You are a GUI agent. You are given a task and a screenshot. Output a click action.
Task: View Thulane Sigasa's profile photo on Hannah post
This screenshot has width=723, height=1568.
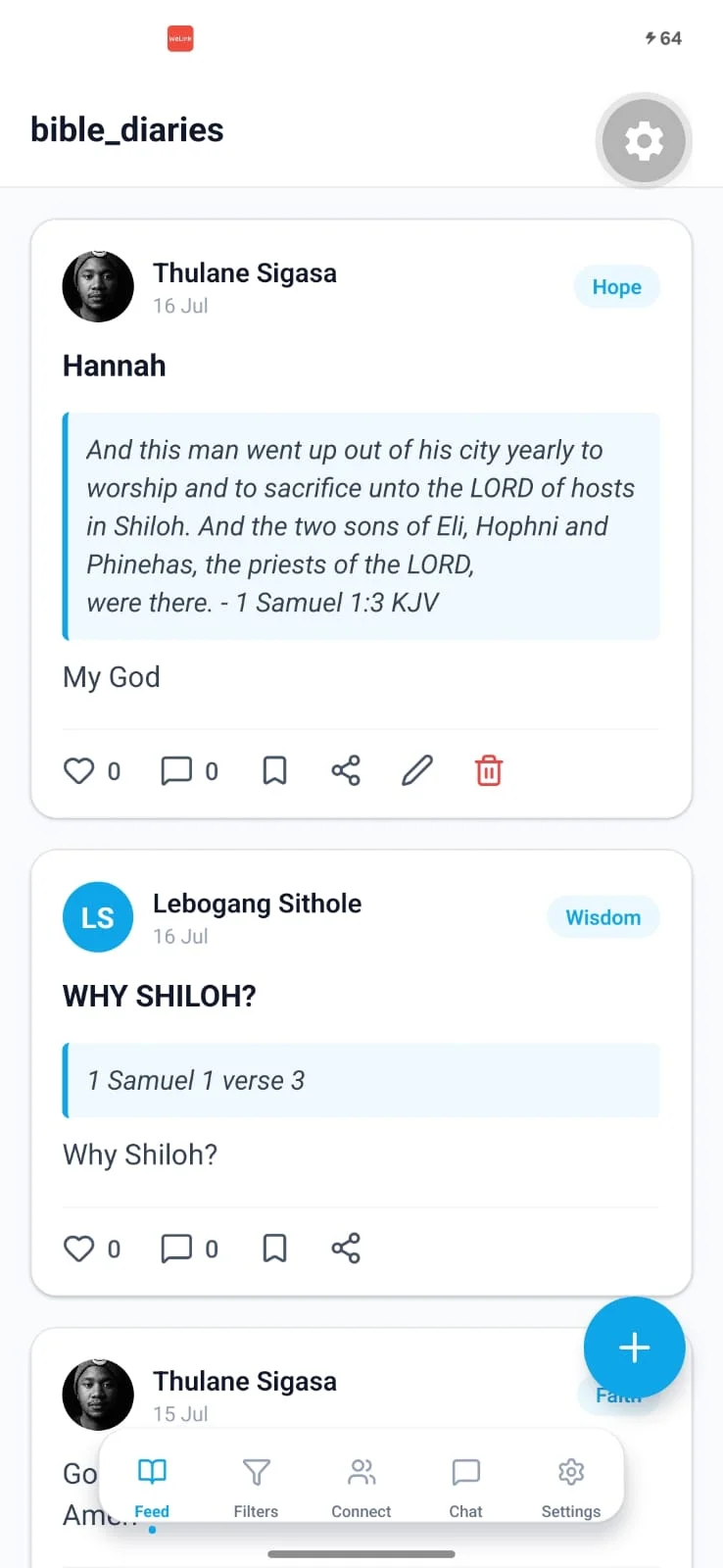pos(98,286)
